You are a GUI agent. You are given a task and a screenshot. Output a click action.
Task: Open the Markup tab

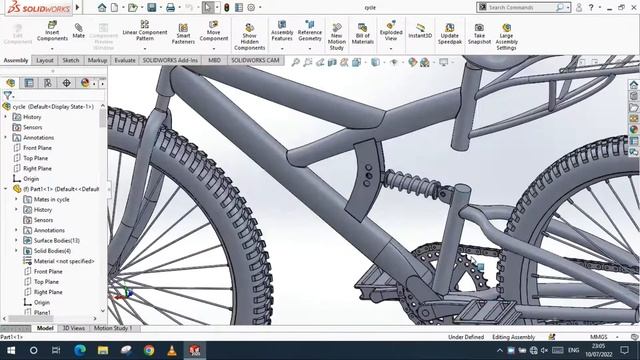pyautogui.click(x=97, y=60)
